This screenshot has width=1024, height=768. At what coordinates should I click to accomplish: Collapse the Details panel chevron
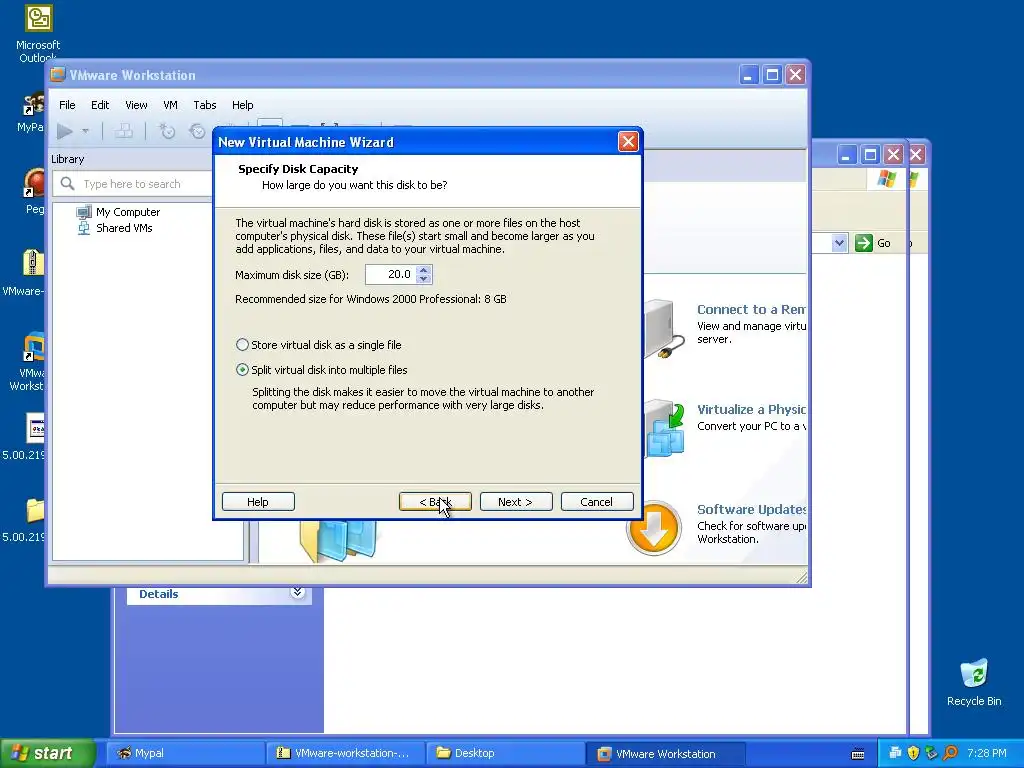(x=297, y=592)
